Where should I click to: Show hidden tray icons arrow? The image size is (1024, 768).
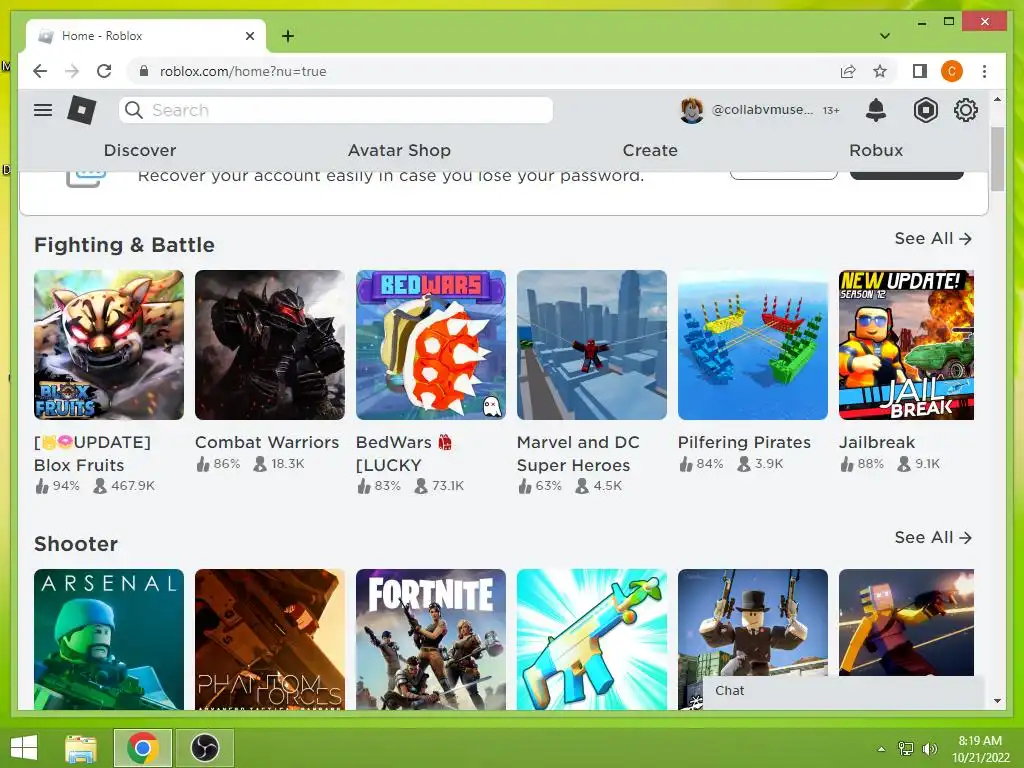(881, 749)
